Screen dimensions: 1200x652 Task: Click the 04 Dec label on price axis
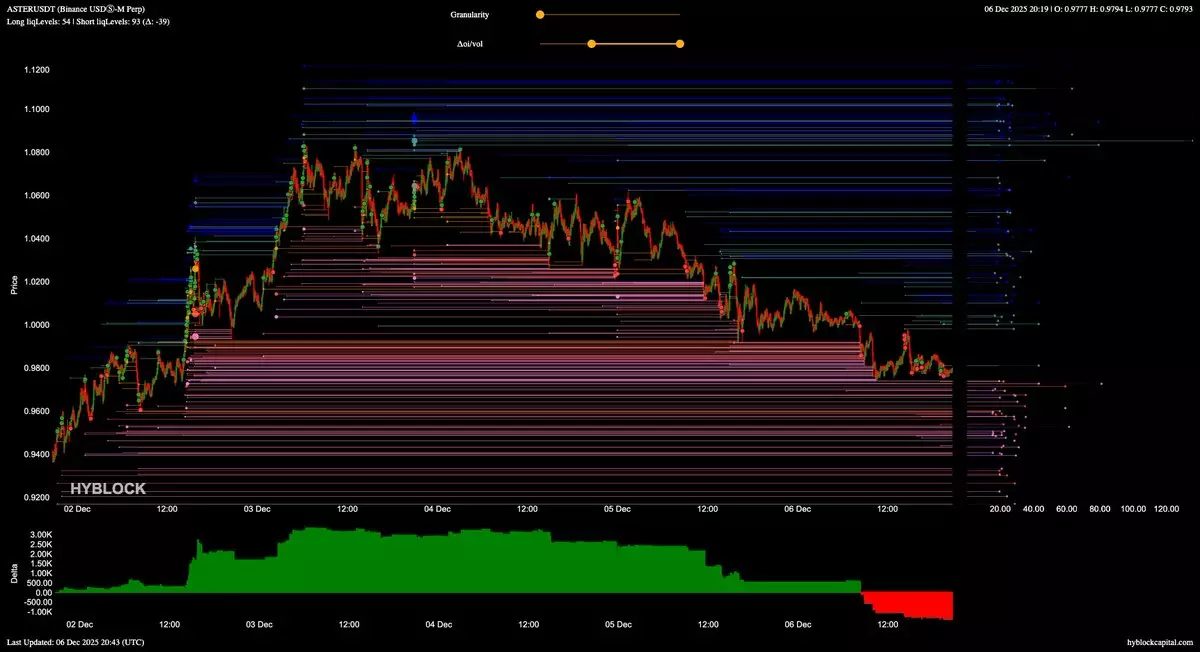[437, 509]
